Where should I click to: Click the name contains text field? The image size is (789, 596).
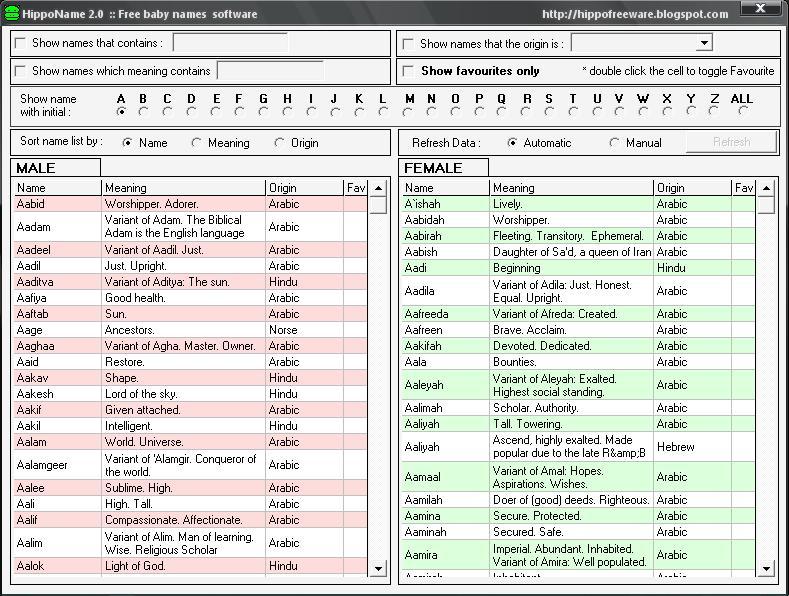[x=230, y=44]
